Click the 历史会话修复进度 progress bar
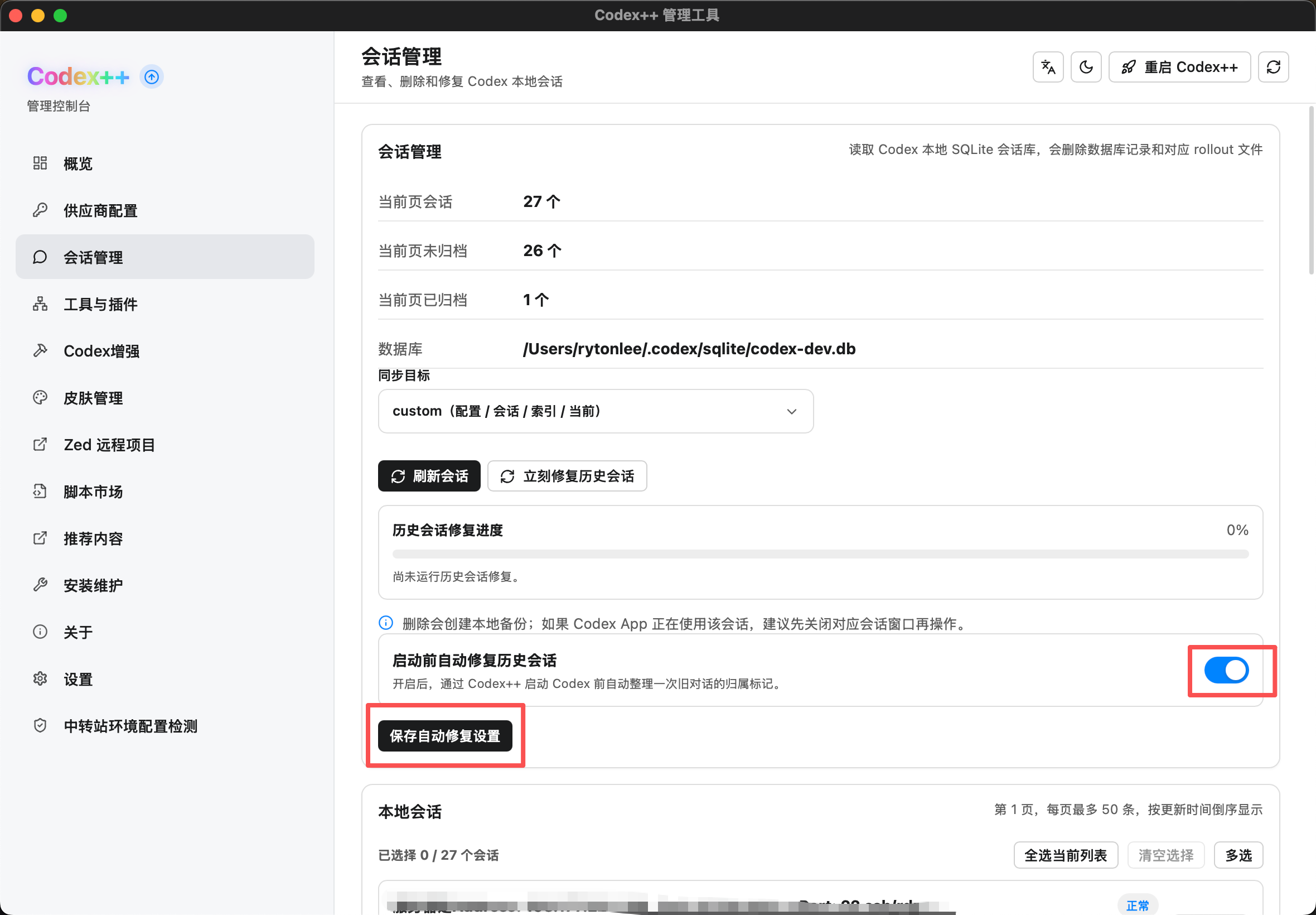 (x=820, y=554)
